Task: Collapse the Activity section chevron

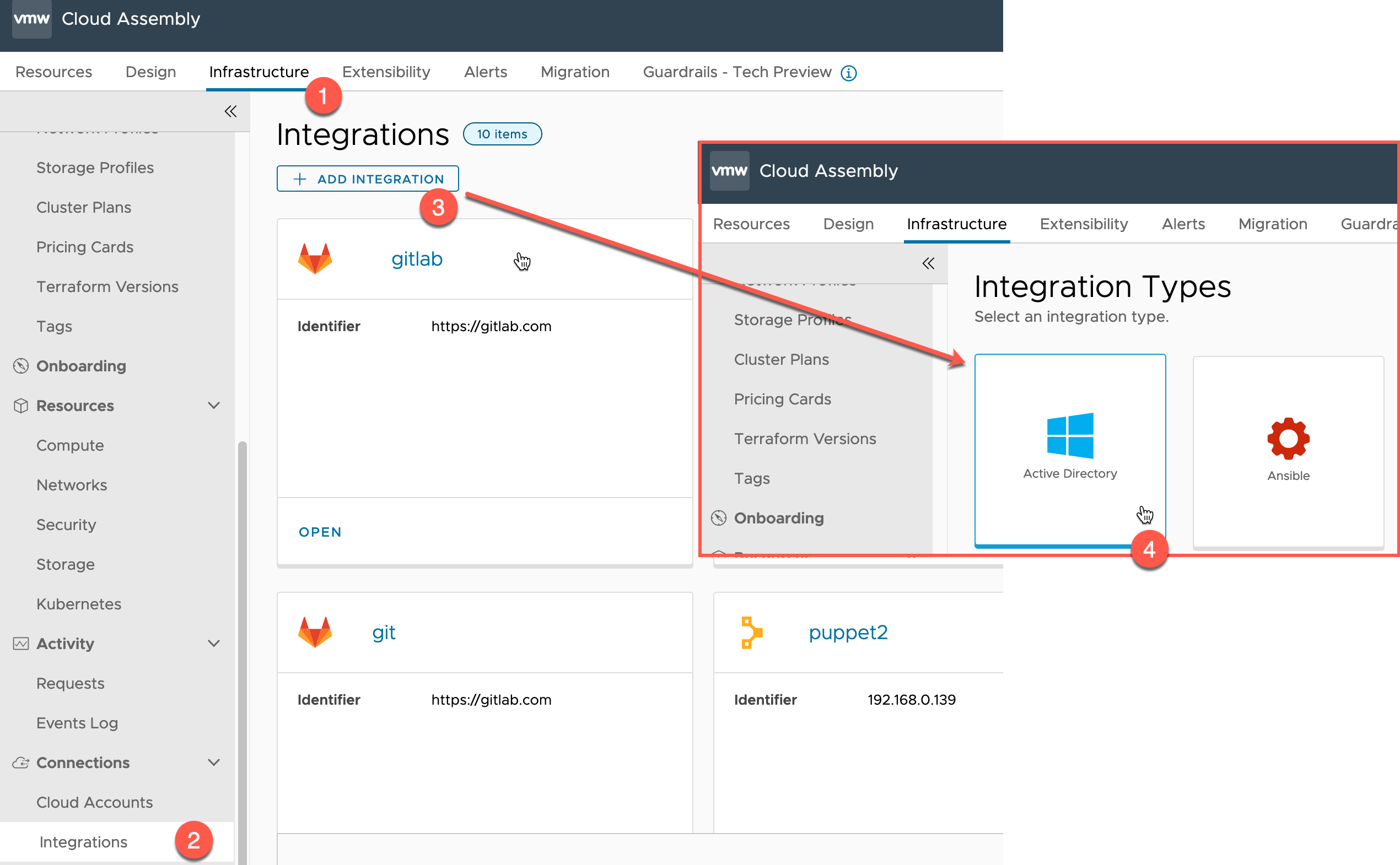Action: click(x=214, y=644)
